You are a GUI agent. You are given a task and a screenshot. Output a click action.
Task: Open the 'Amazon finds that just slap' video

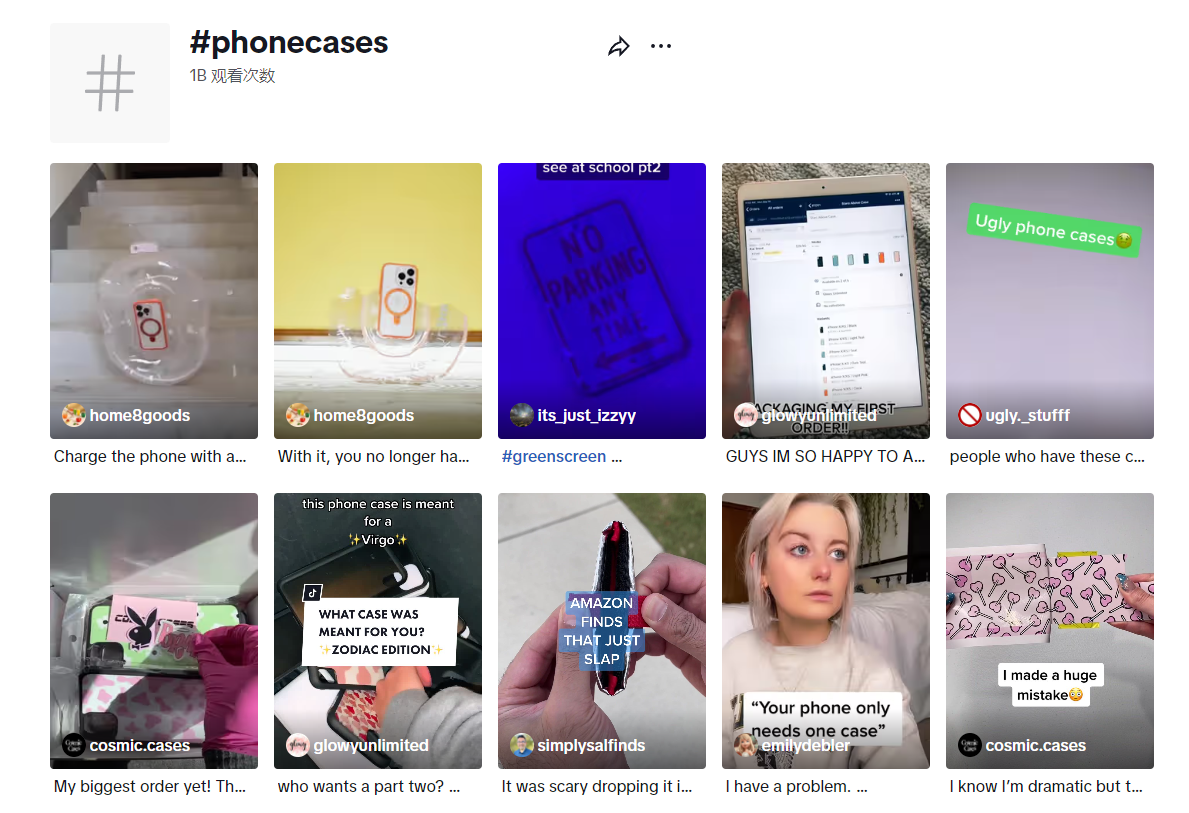(601, 631)
